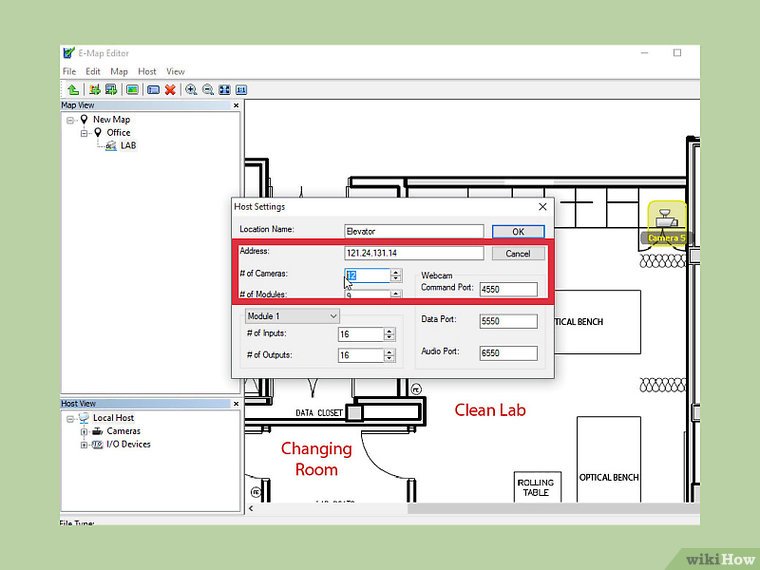Close the Map View panel
760x570 pixels.
tap(236, 105)
